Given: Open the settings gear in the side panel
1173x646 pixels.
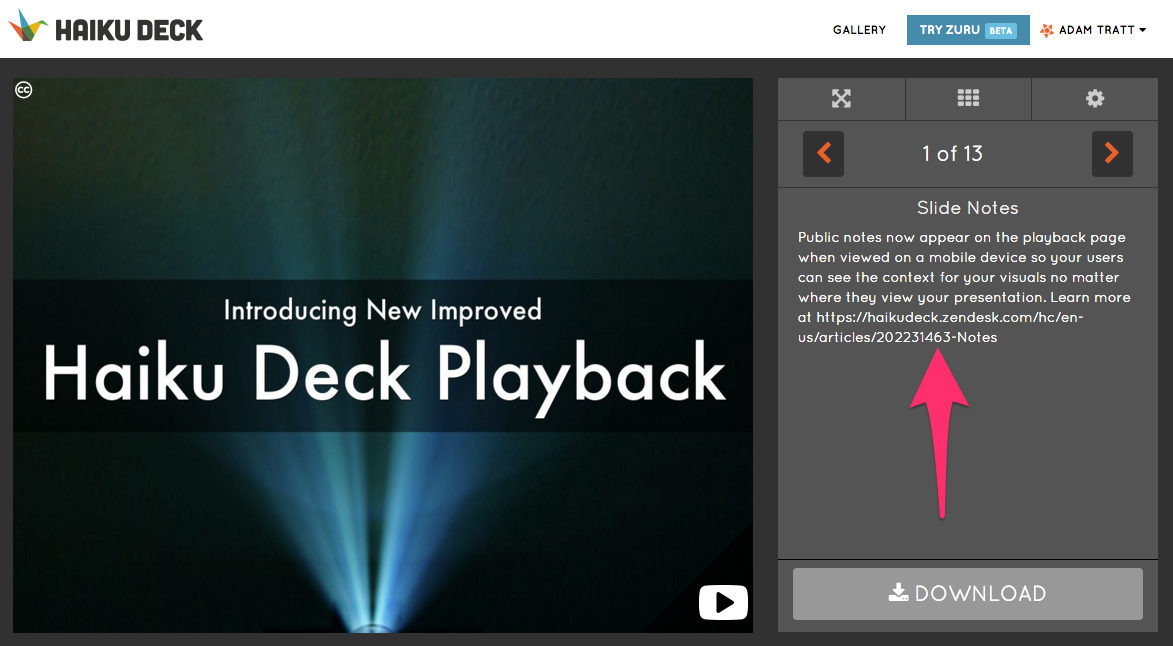Looking at the screenshot, I should pyautogui.click(x=1095, y=98).
